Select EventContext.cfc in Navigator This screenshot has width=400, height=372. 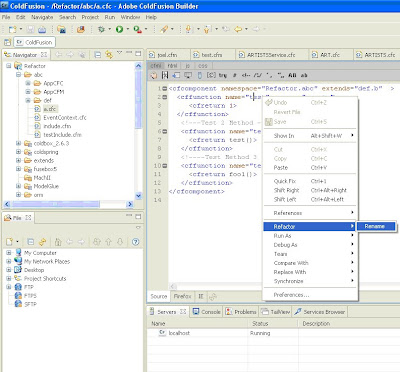coord(65,117)
